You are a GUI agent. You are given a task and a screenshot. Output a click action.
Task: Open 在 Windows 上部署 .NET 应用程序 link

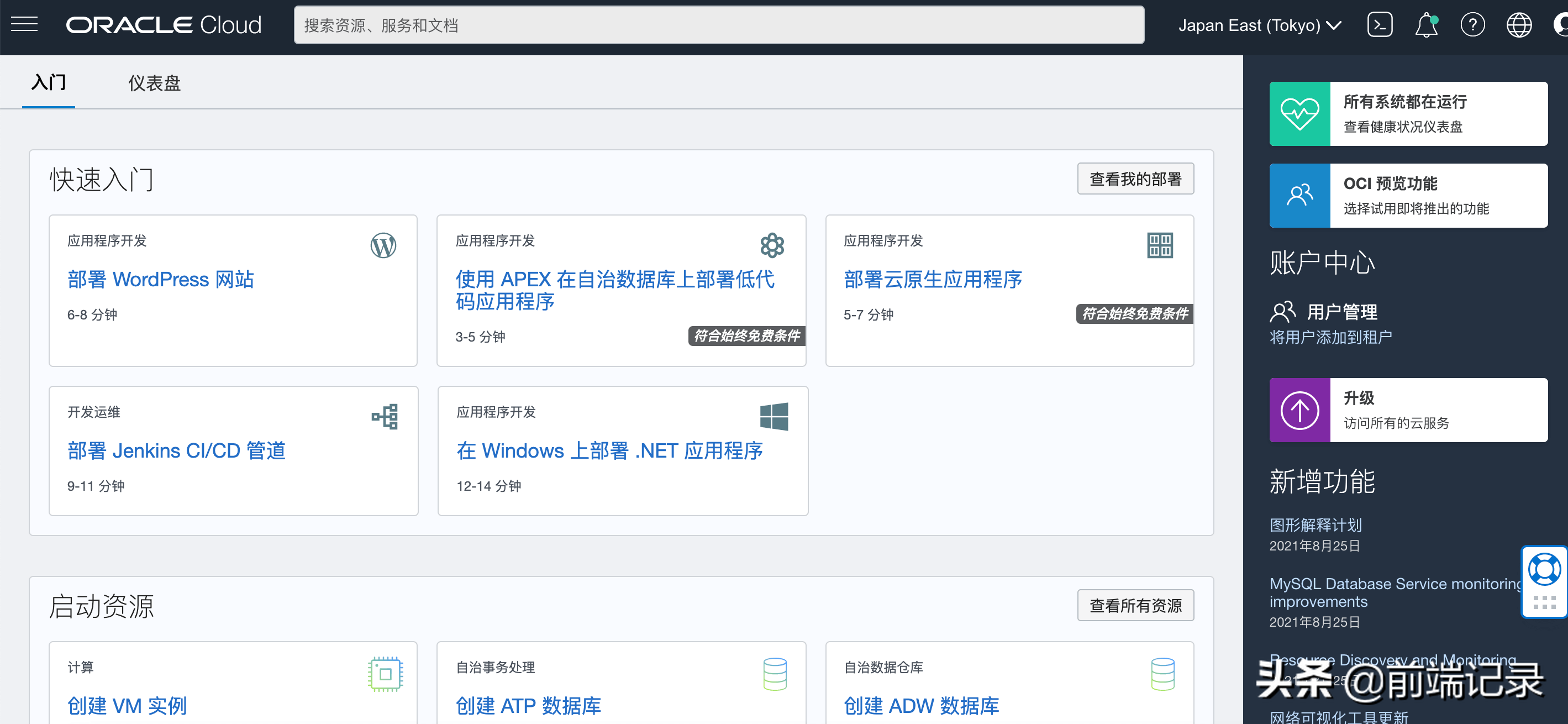[x=609, y=450]
